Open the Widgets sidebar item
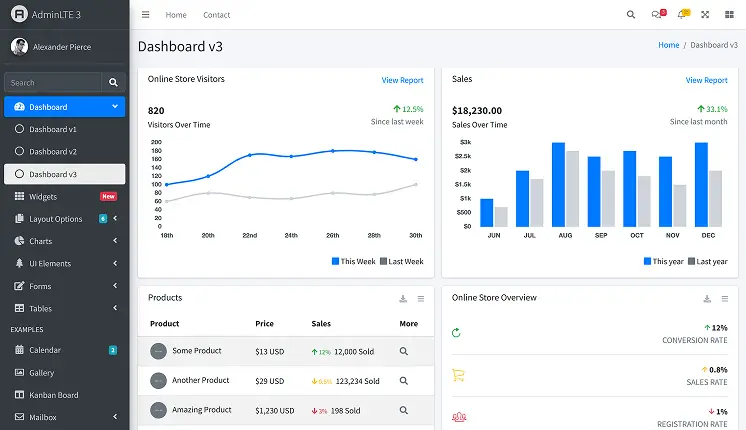The width and height of the screenshot is (746, 430). (65, 196)
